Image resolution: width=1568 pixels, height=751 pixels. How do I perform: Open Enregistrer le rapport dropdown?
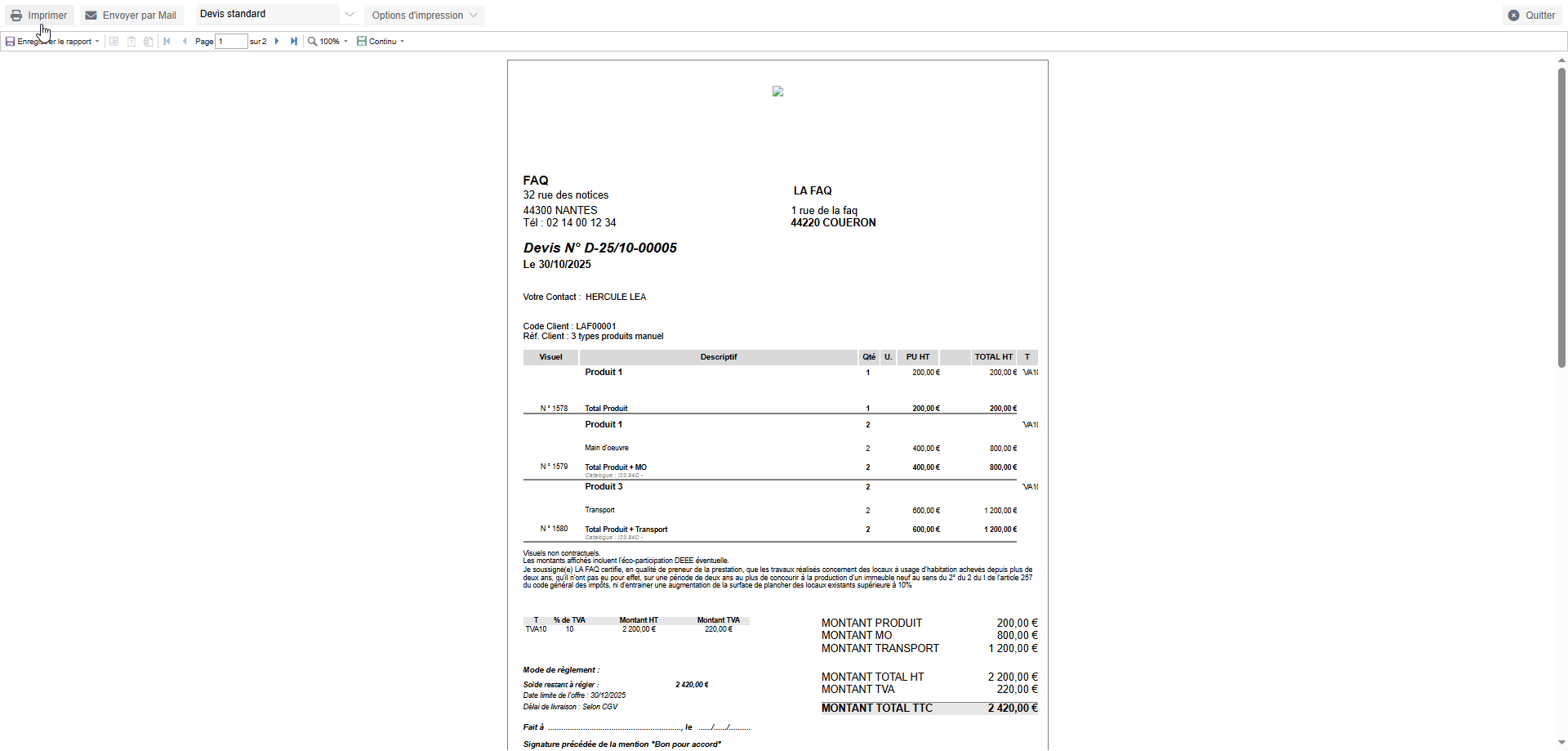(x=52, y=42)
